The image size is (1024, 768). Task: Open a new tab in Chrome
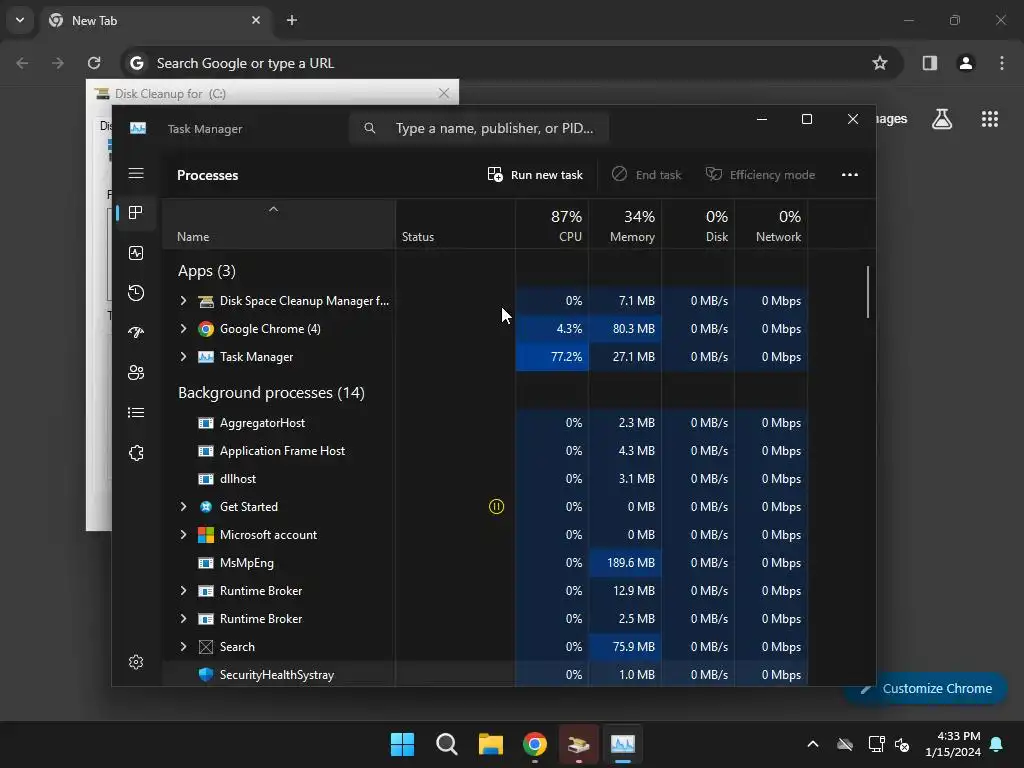tap(292, 20)
